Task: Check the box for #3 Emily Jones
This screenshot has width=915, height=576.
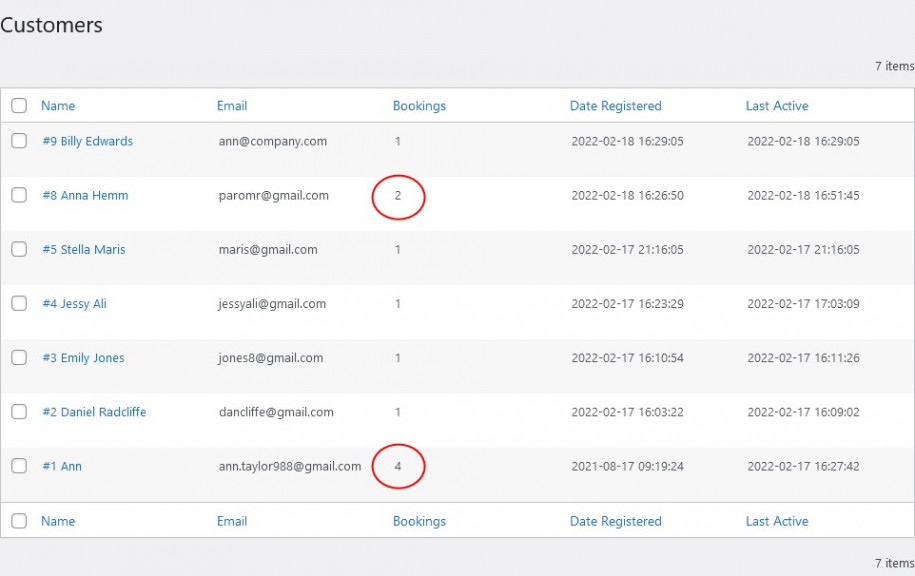Action: coord(18,357)
